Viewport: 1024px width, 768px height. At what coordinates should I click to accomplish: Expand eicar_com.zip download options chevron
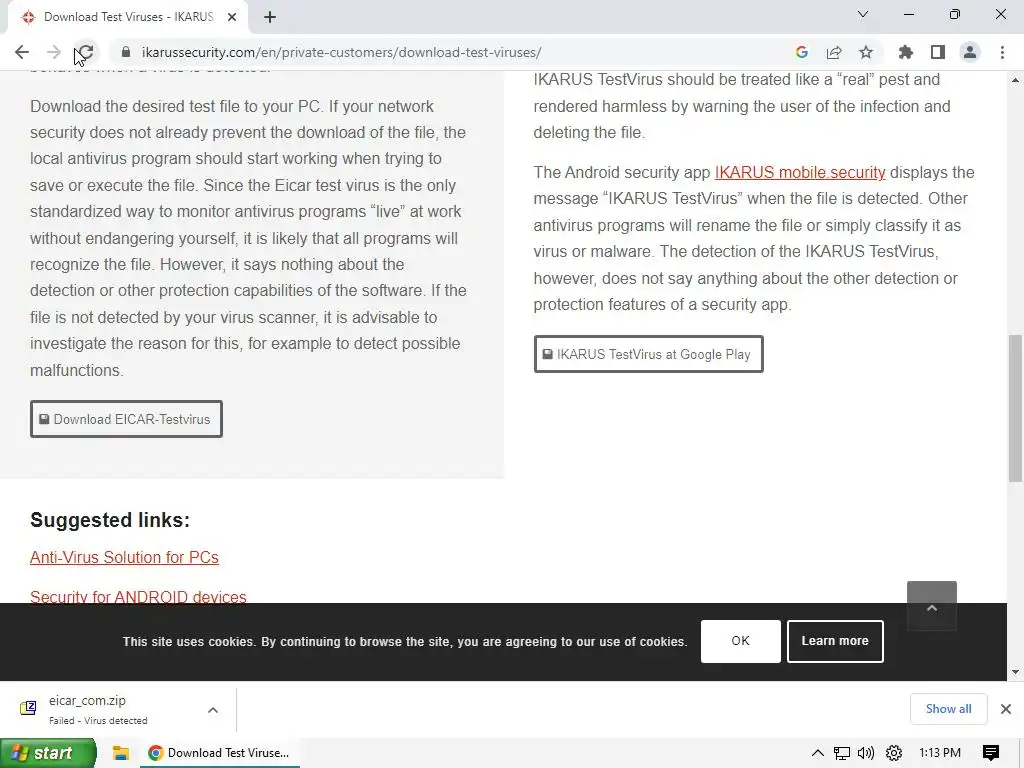[213, 710]
